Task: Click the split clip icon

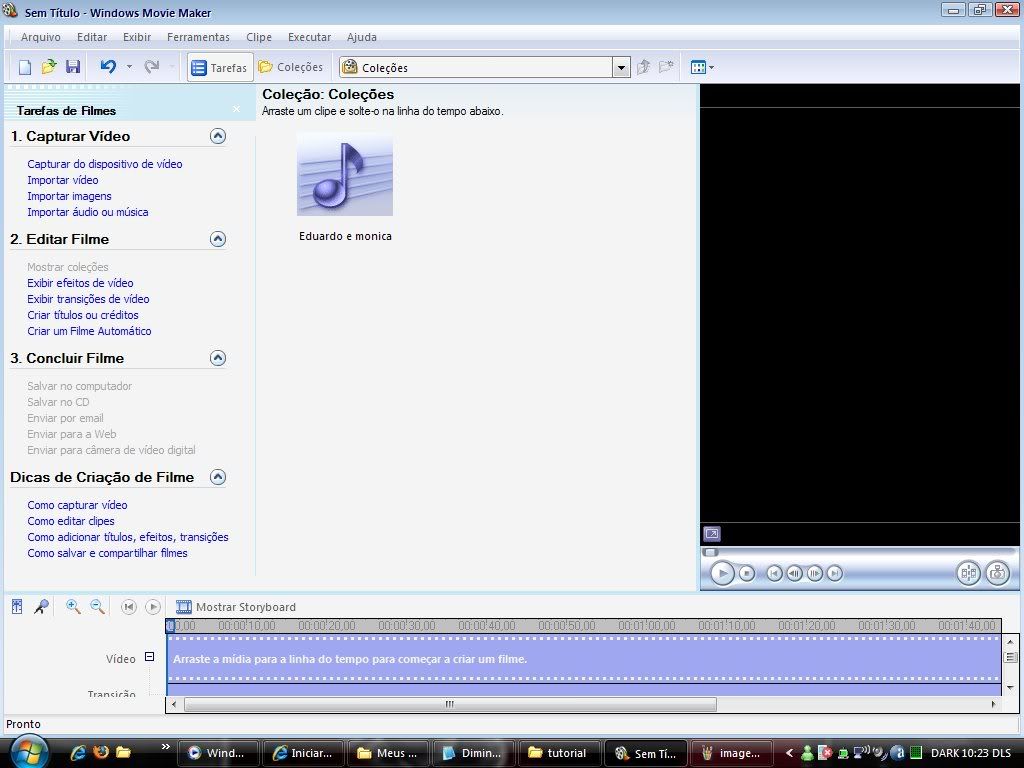Action: [x=967, y=573]
